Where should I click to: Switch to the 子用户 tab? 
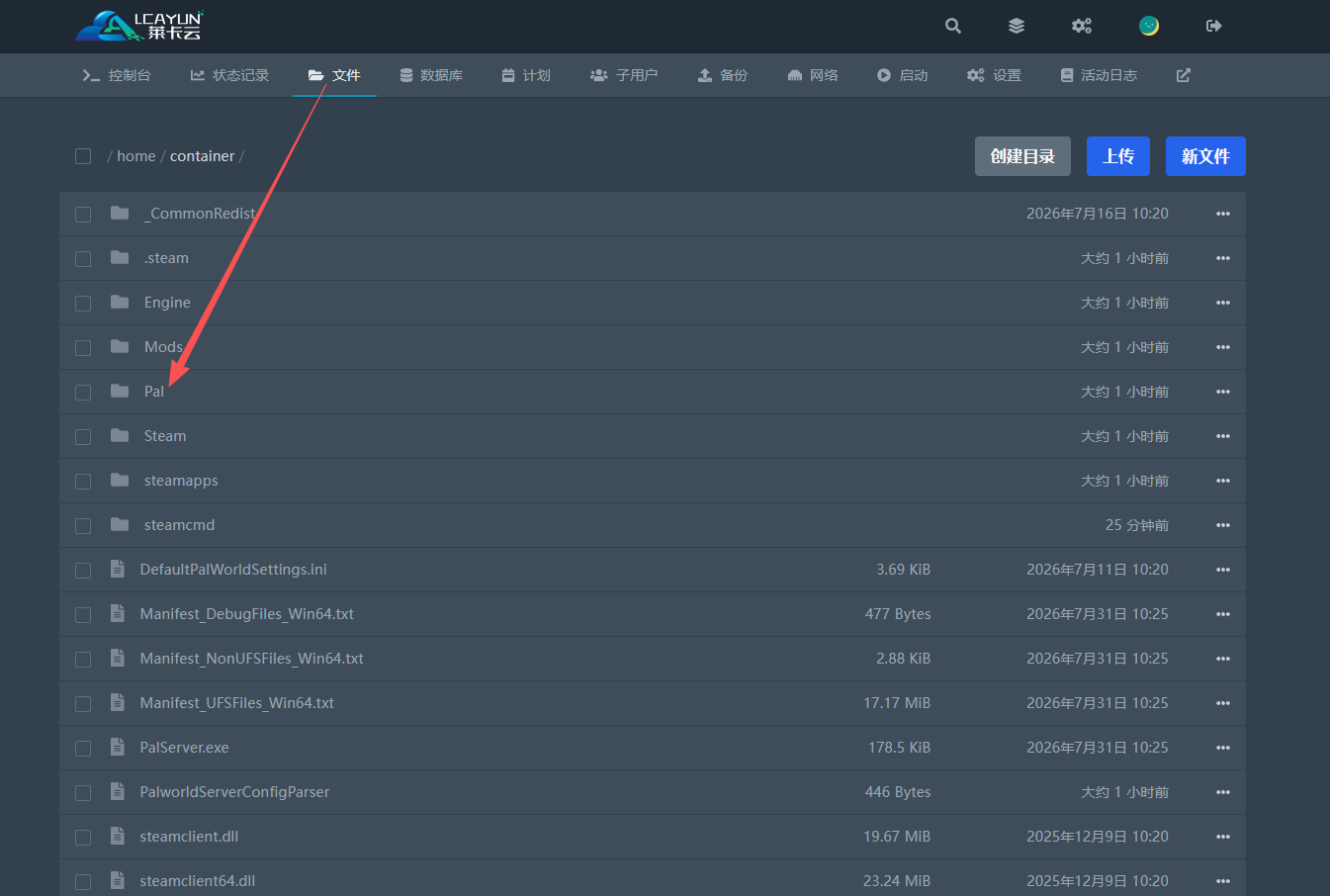click(x=624, y=75)
